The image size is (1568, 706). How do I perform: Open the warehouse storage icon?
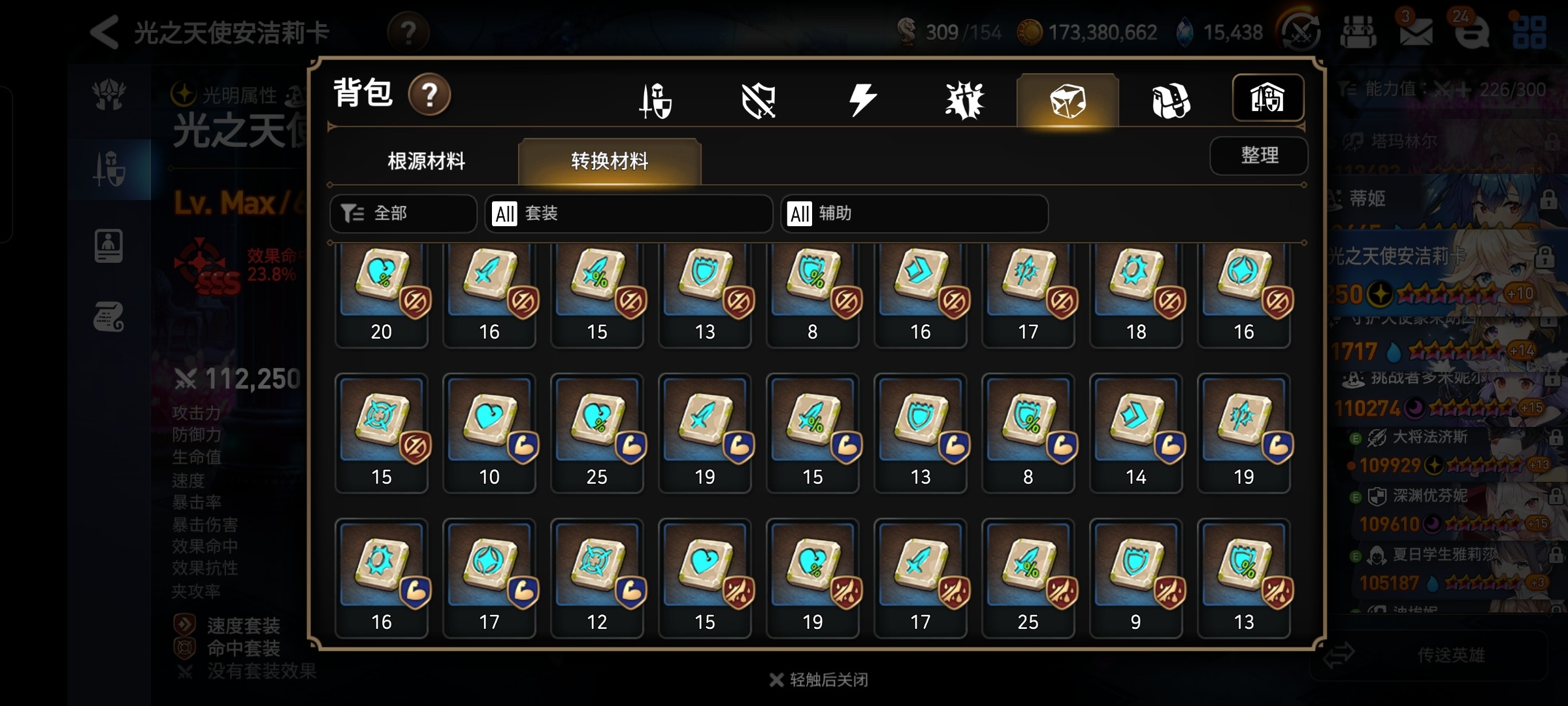(1267, 98)
